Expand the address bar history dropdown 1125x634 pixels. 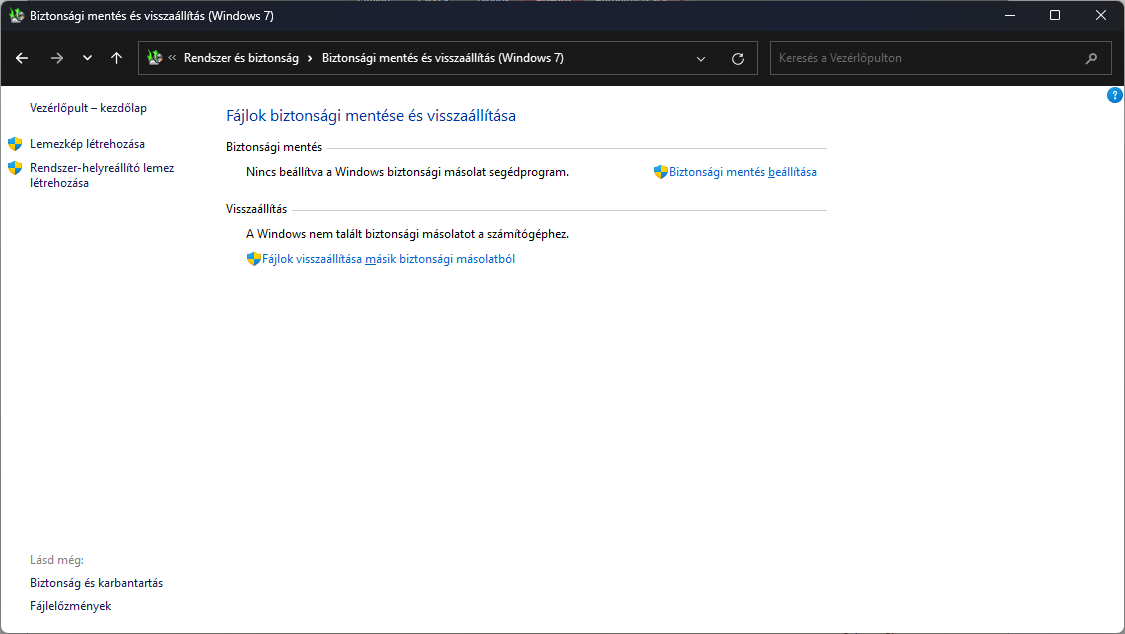pos(701,58)
